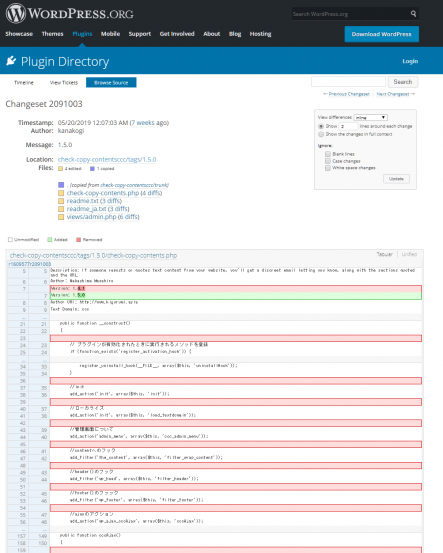Click author name 'kanakogi'

tap(71, 131)
